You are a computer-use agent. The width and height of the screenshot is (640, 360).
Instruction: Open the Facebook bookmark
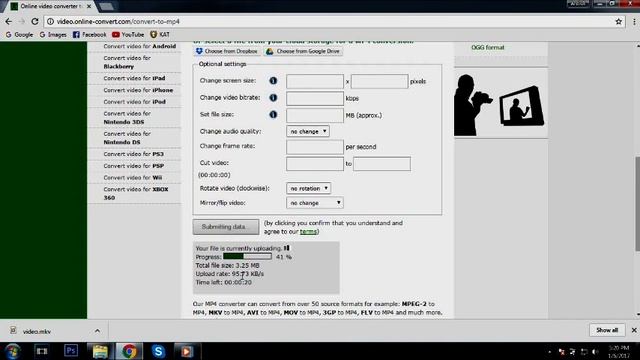pyautogui.click(x=89, y=35)
